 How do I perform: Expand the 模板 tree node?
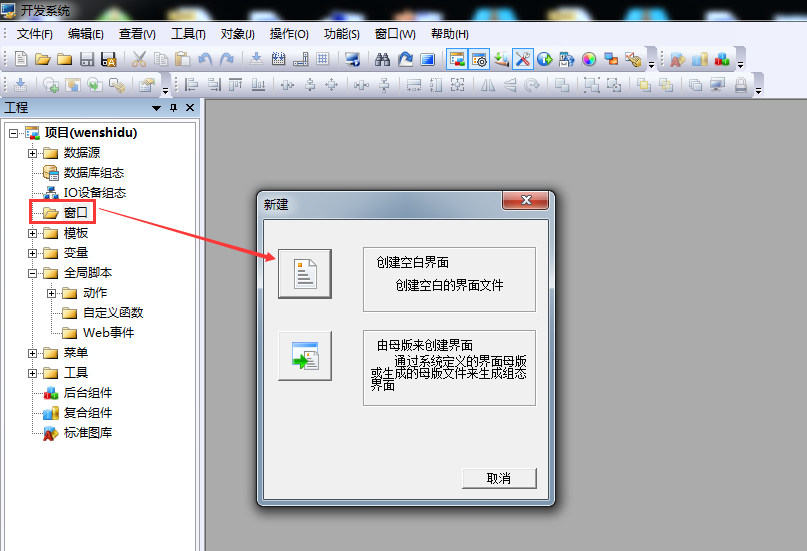pyautogui.click(x=32, y=234)
